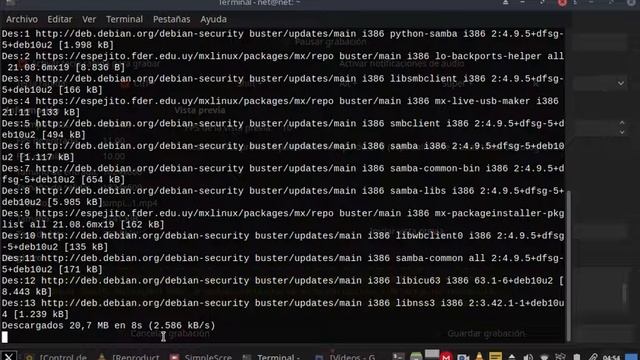Click the Des:3 libsmbclient line
The image size is (640, 360).
click(x=282, y=84)
